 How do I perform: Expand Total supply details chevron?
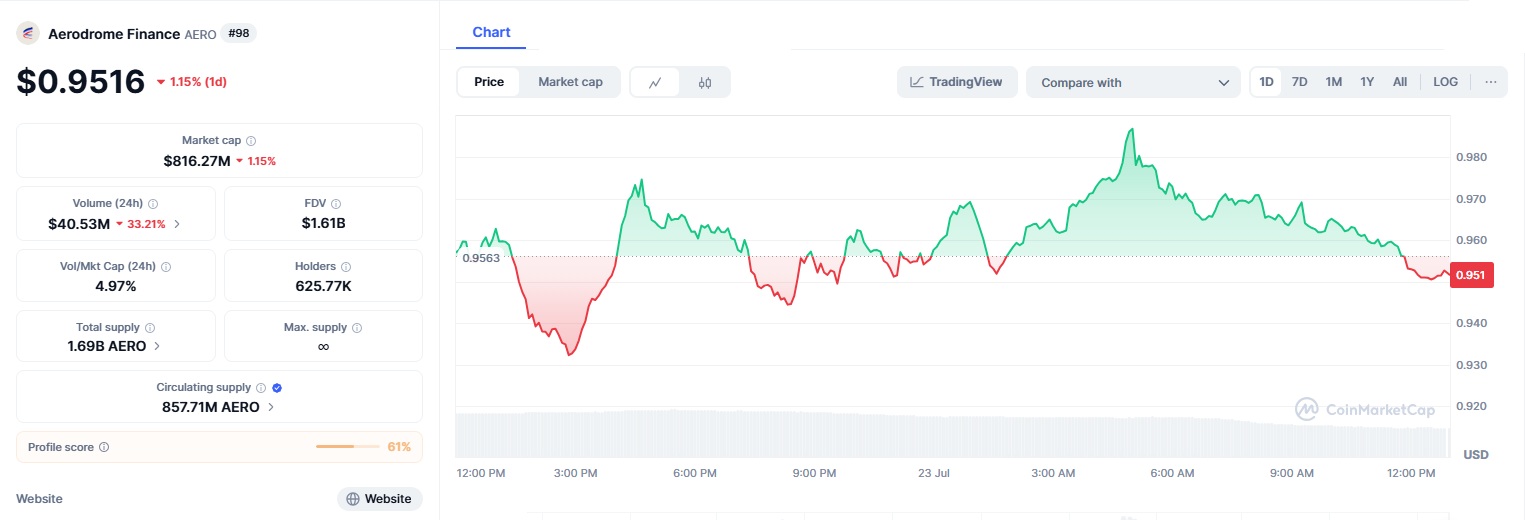pos(157,346)
